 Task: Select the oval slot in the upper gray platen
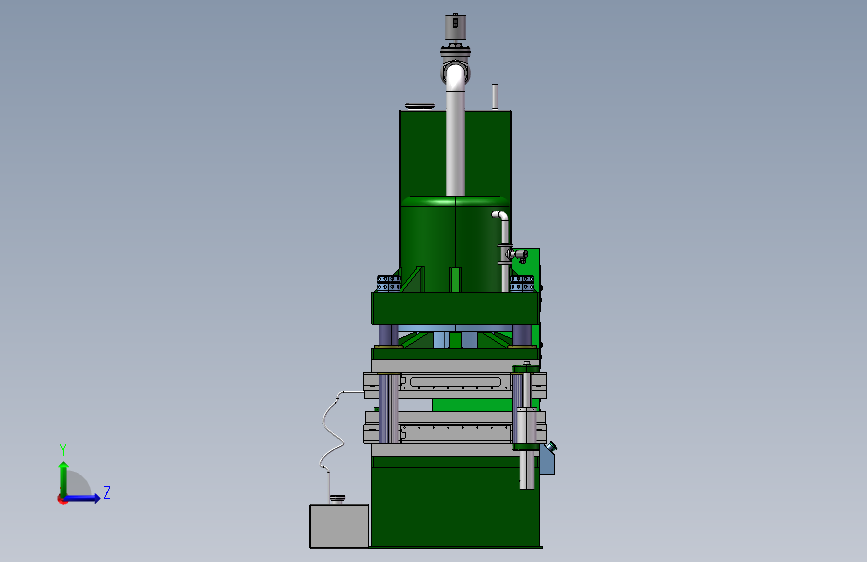456,382
